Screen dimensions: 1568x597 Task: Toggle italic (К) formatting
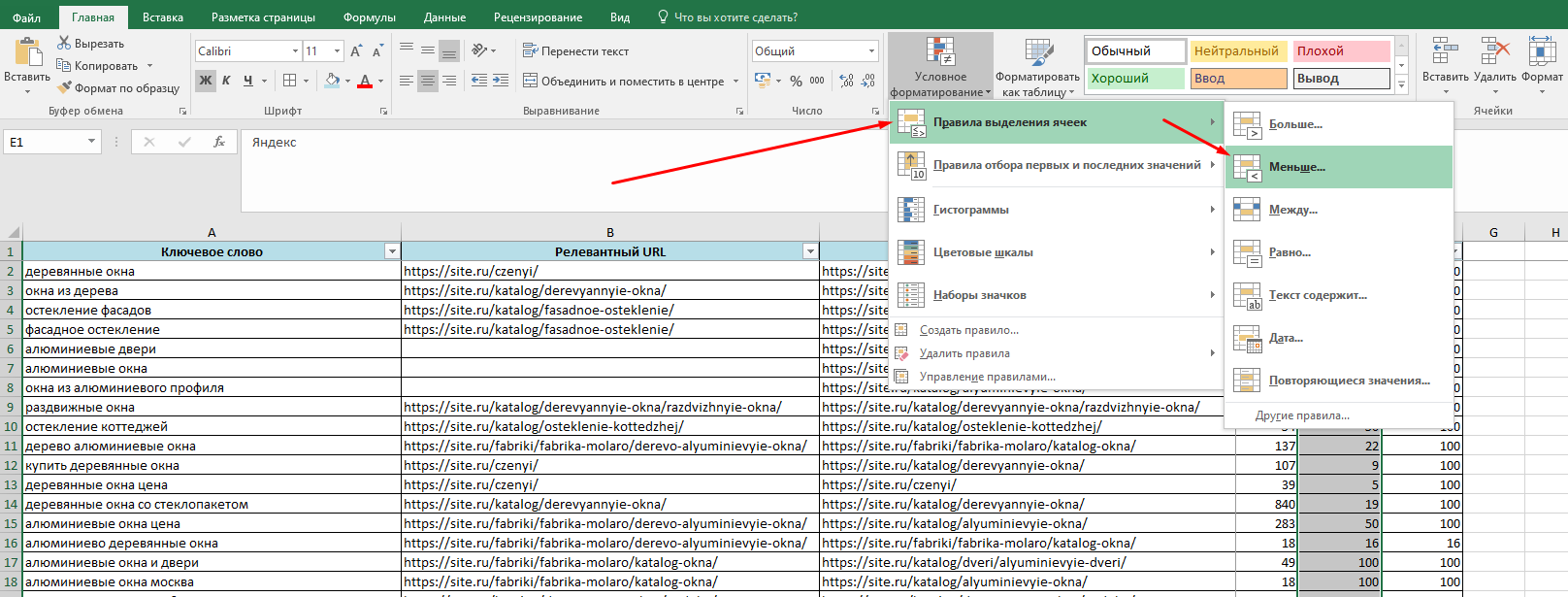coord(226,81)
